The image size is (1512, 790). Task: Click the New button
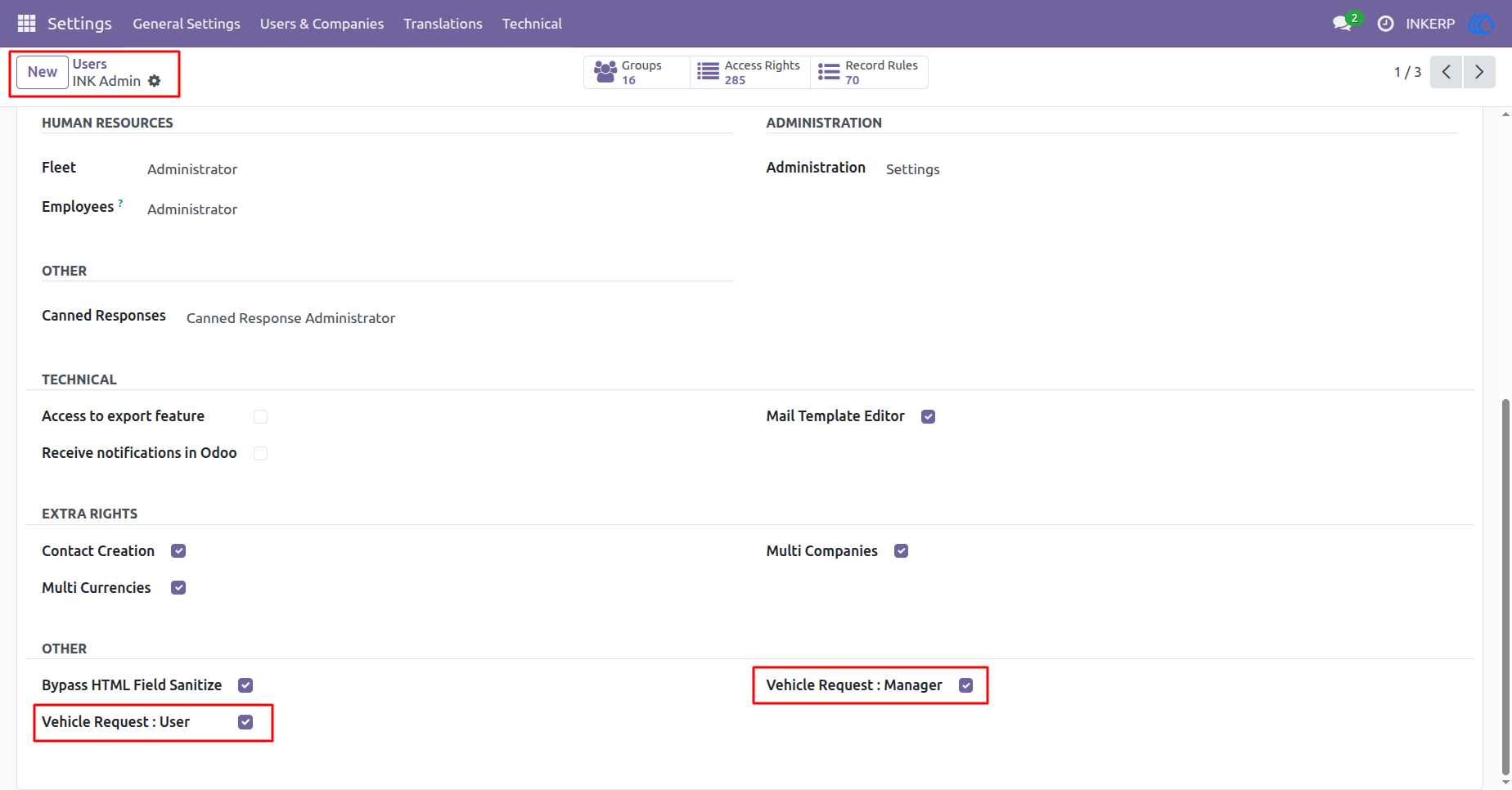[43, 72]
